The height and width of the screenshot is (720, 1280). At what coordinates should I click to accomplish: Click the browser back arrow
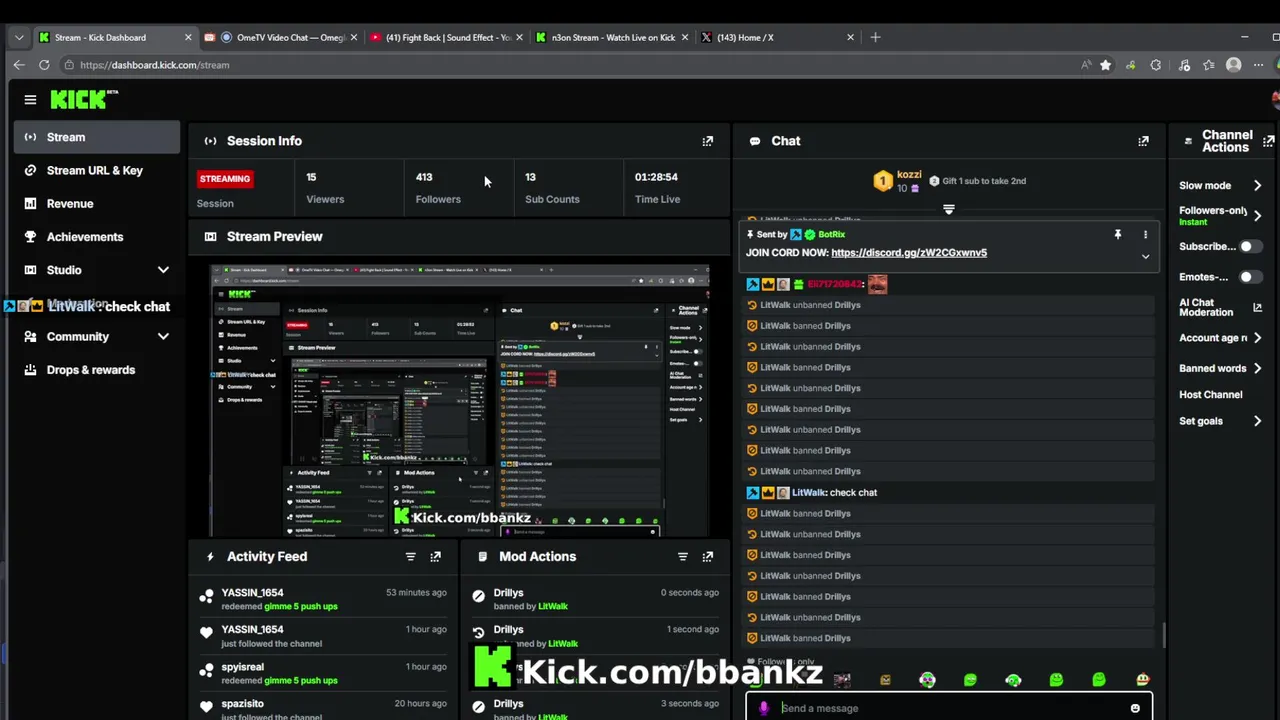coord(19,65)
